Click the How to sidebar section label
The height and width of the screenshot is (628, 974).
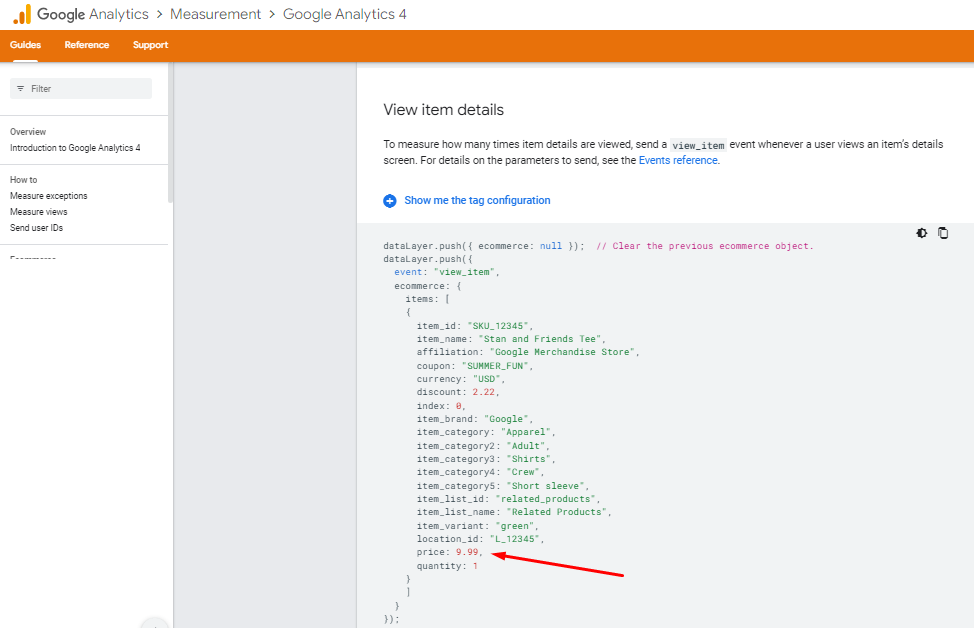click(x=24, y=180)
